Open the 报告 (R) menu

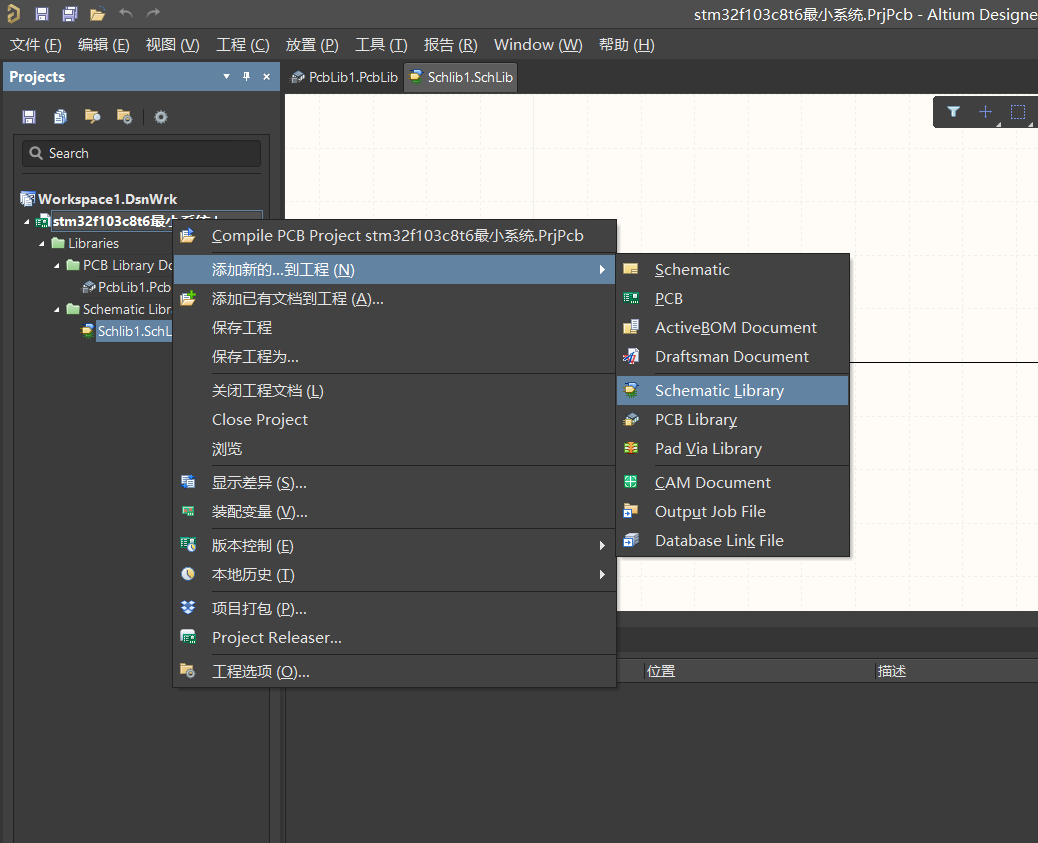(450, 45)
